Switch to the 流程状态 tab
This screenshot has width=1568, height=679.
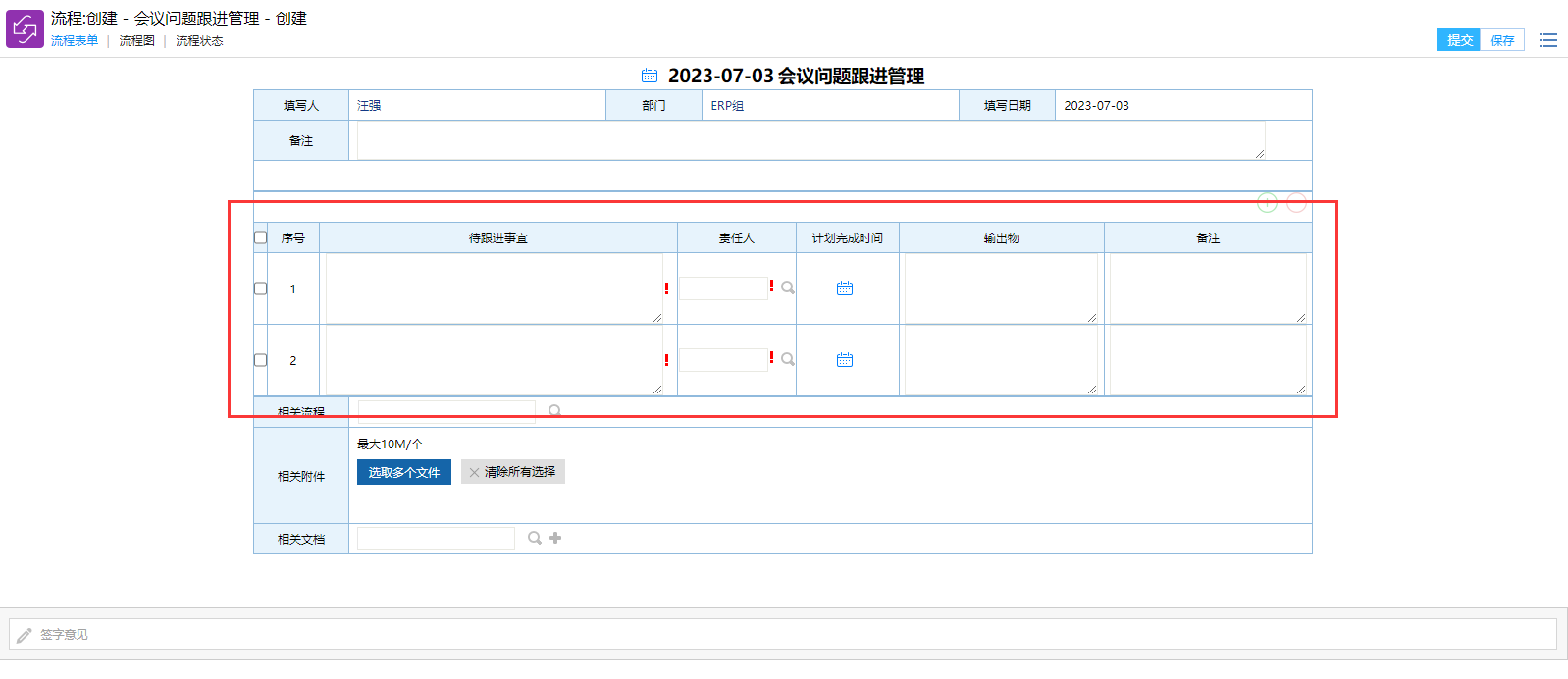tap(199, 41)
